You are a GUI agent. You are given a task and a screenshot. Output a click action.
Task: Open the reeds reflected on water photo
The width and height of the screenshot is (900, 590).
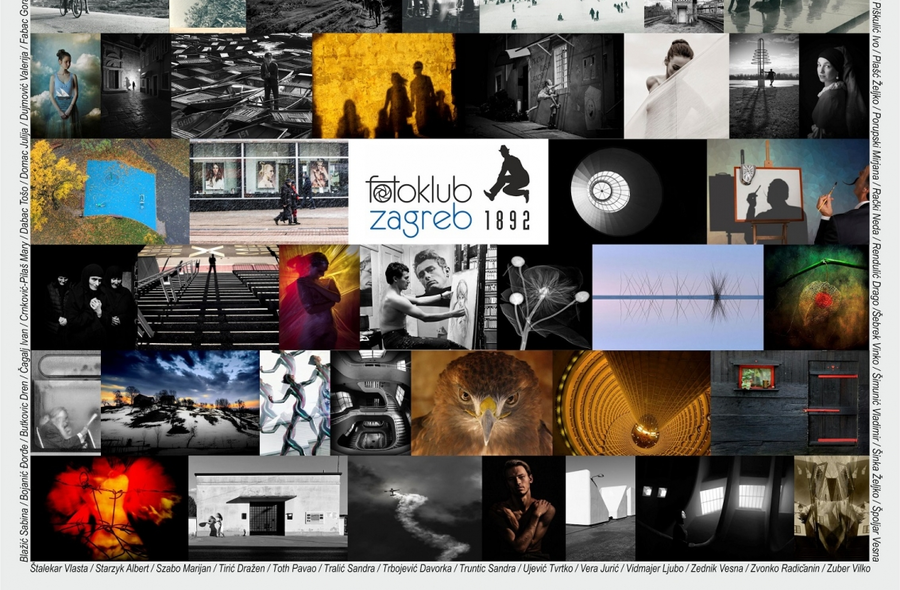(678, 297)
